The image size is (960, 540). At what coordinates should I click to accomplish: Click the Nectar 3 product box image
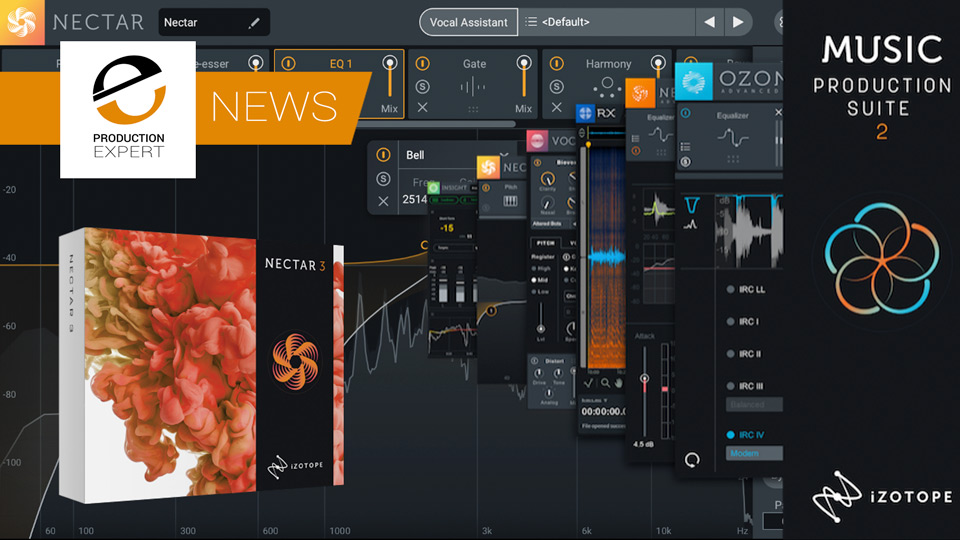[201, 365]
